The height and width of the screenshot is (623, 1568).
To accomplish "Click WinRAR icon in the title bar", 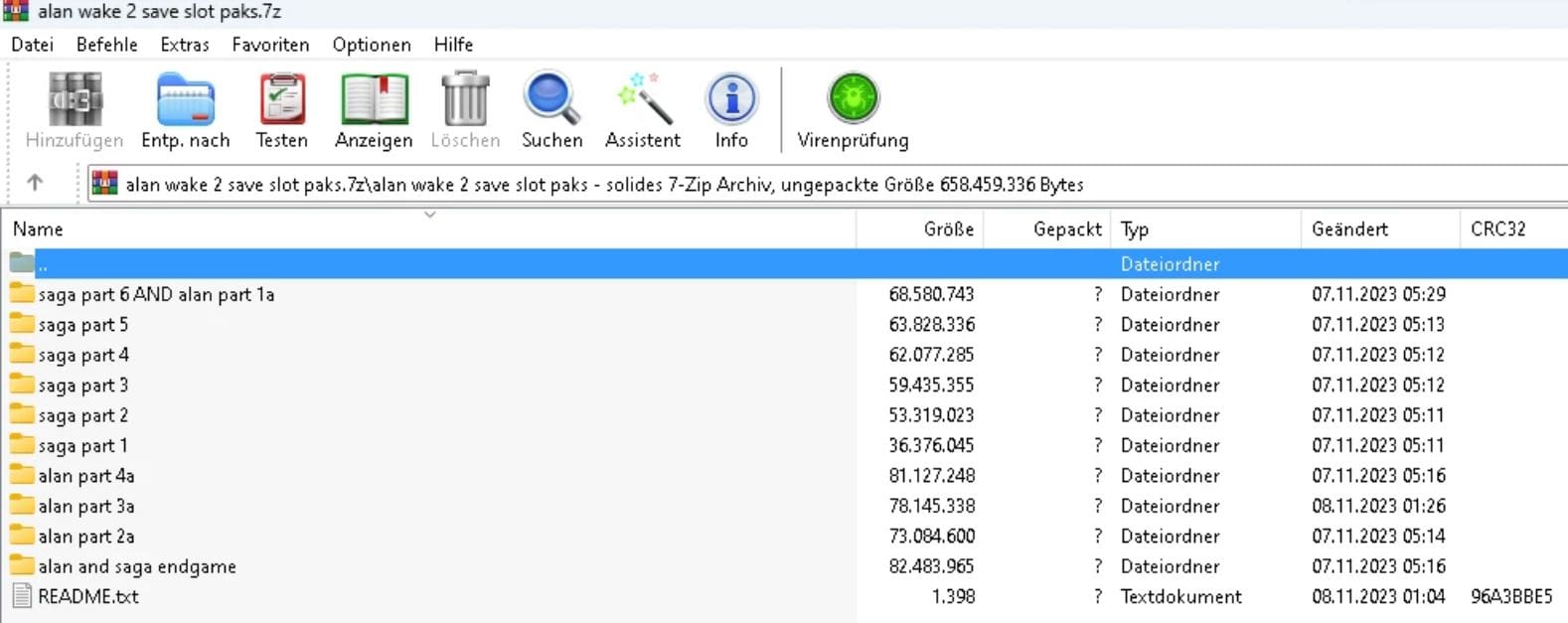I will click(x=15, y=11).
